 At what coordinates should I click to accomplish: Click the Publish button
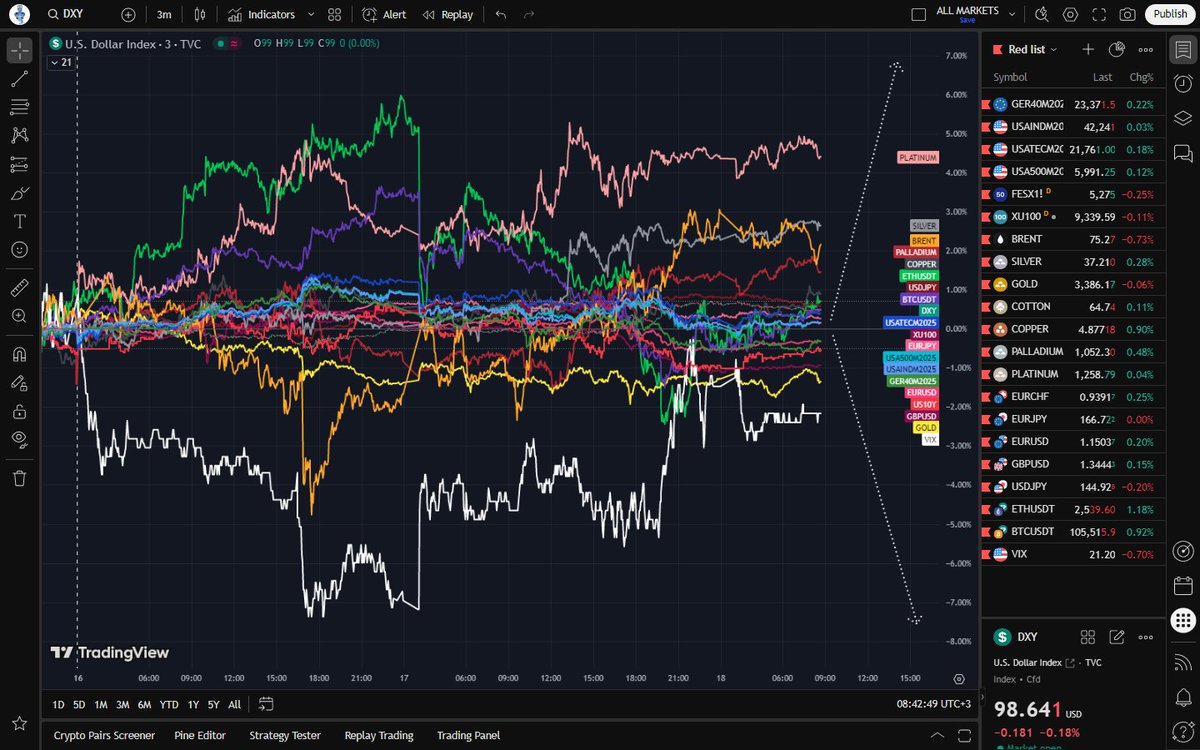coord(1169,14)
